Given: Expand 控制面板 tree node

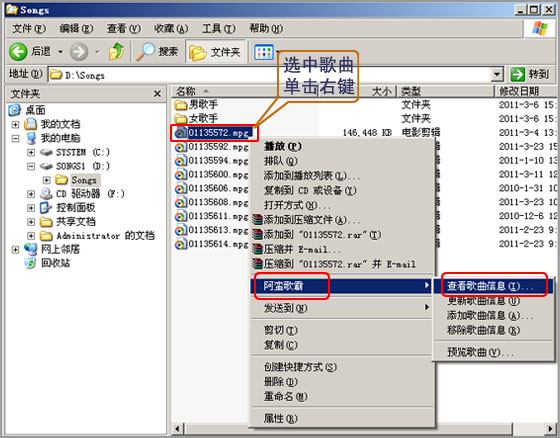Looking at the screenshot, I should 31,208.
